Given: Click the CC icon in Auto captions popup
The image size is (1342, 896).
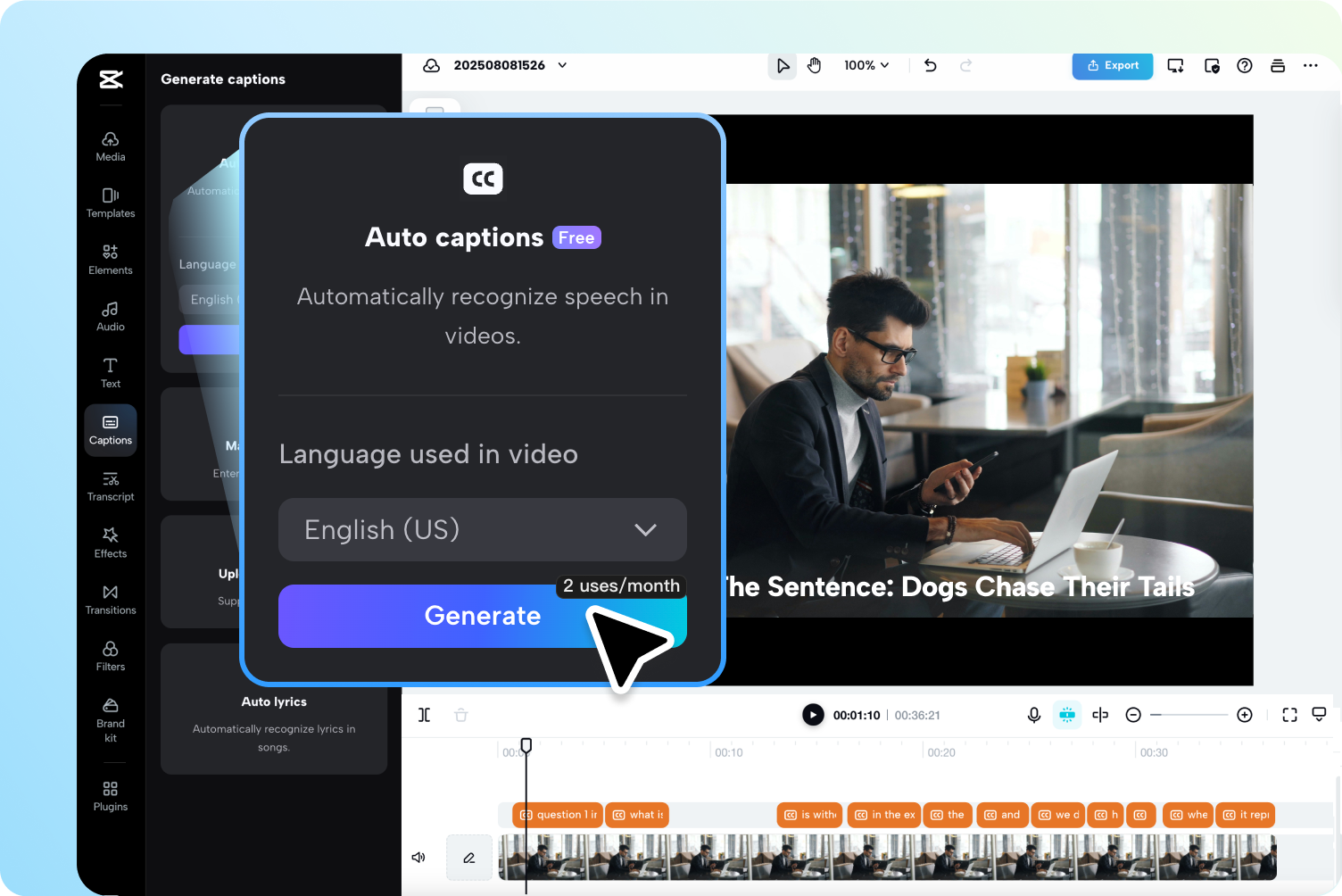Looking at the screenshot, I should click(483, 178).
